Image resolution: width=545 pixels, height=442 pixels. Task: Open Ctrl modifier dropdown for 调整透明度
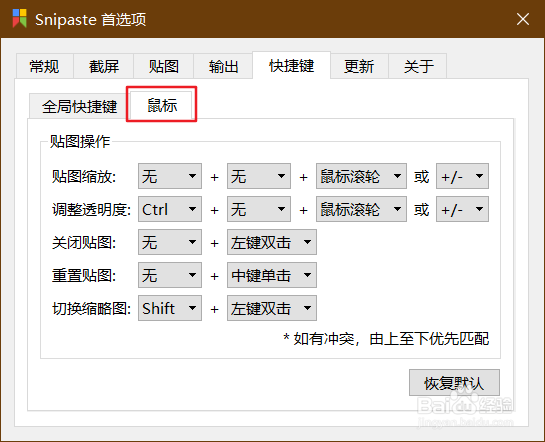point(170,209)
